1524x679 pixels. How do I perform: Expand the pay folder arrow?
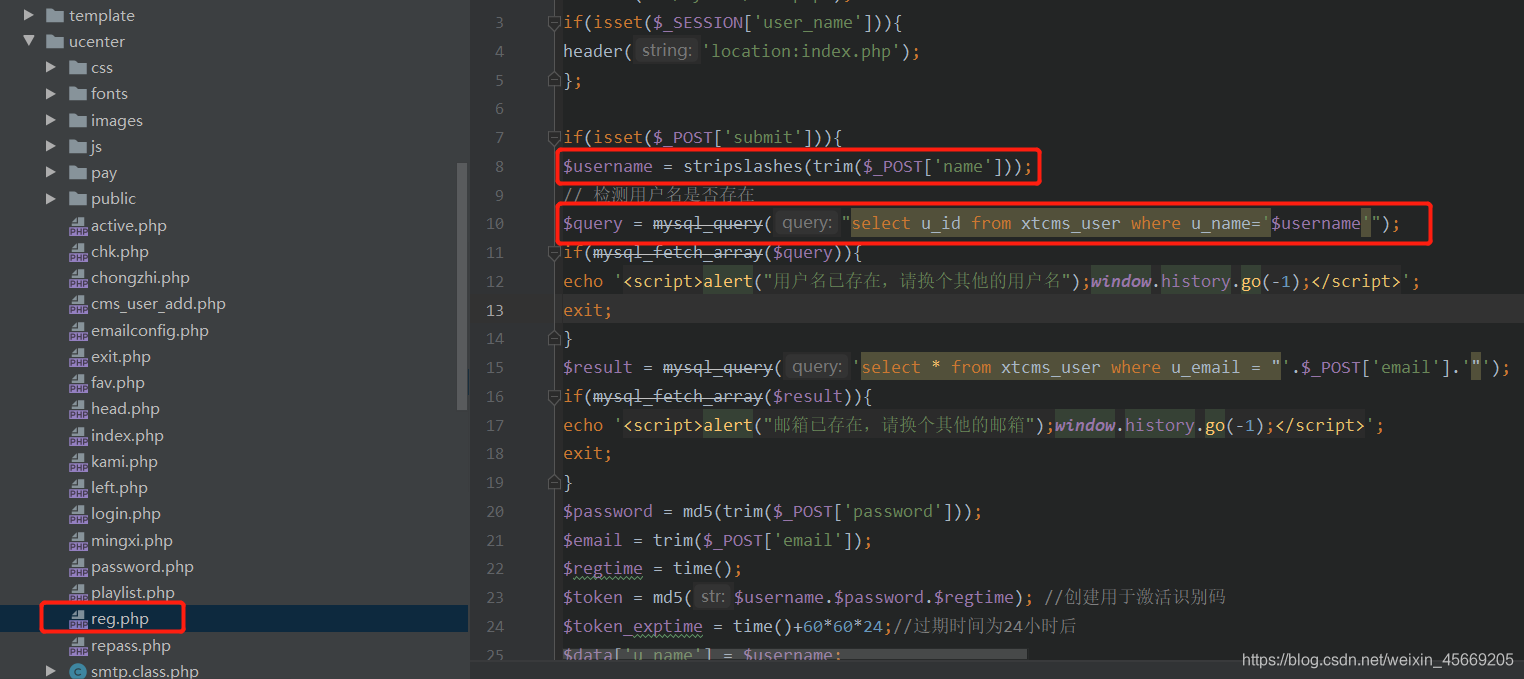pos(51,173)
